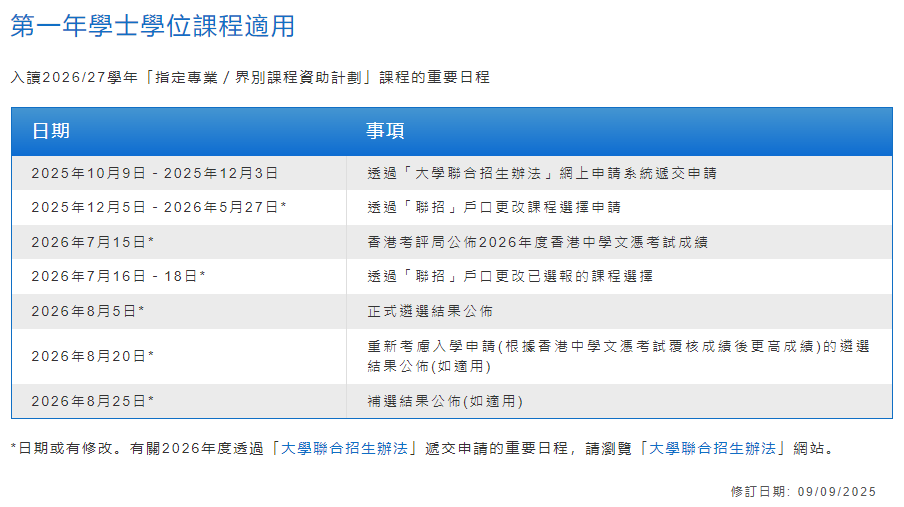Select date cell 2026年7月16日 - 18日*
904x507 pixels.
pyautogui.click(x=118, y=276)
